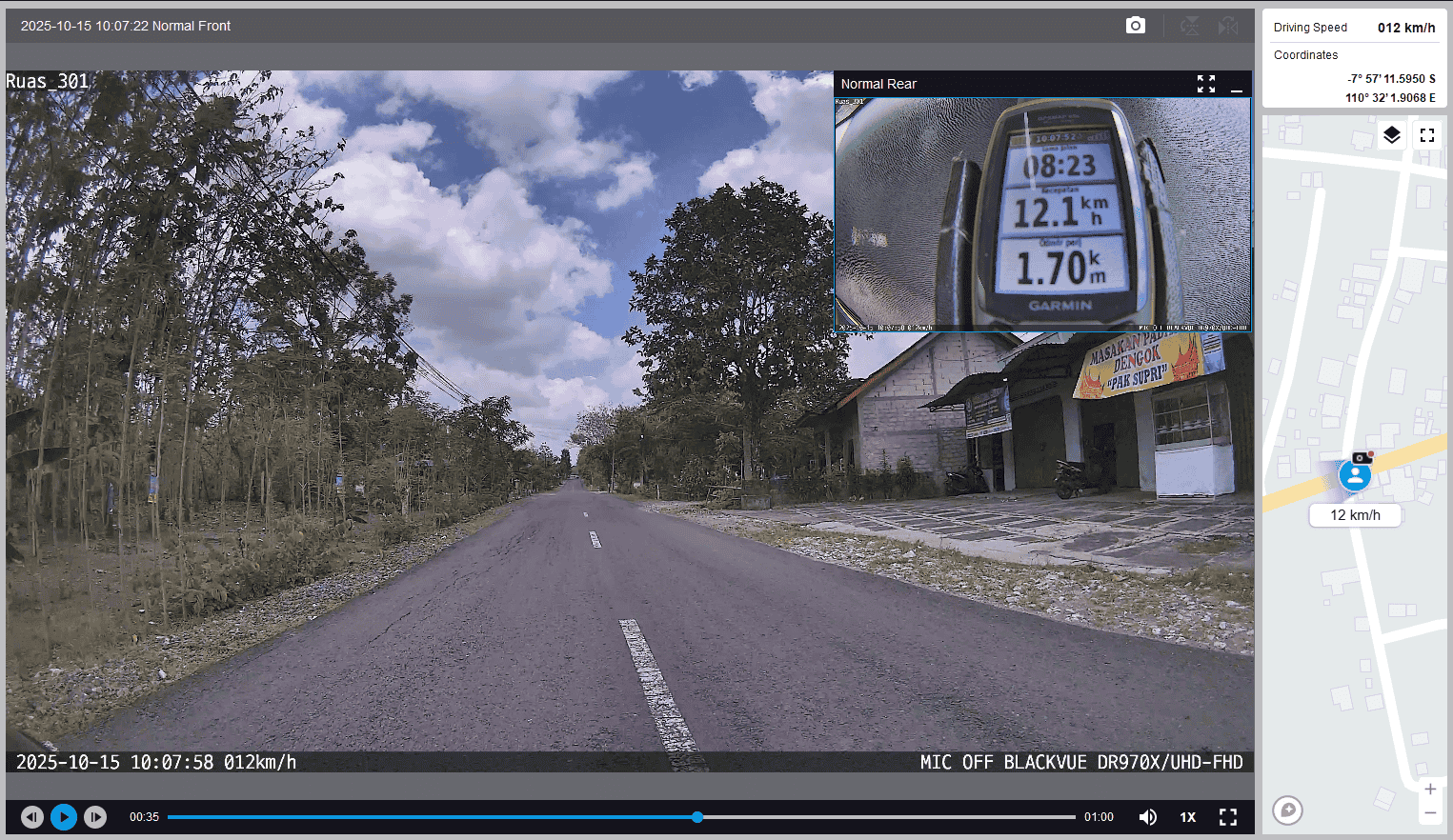Flip the video vertically
1453x840 pixels.
point(1190,26)
